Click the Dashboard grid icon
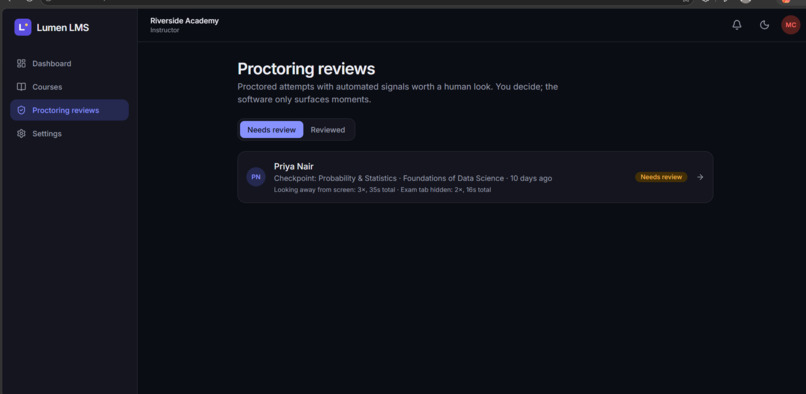This screenshot has width=806, height=394. point(21,63)
